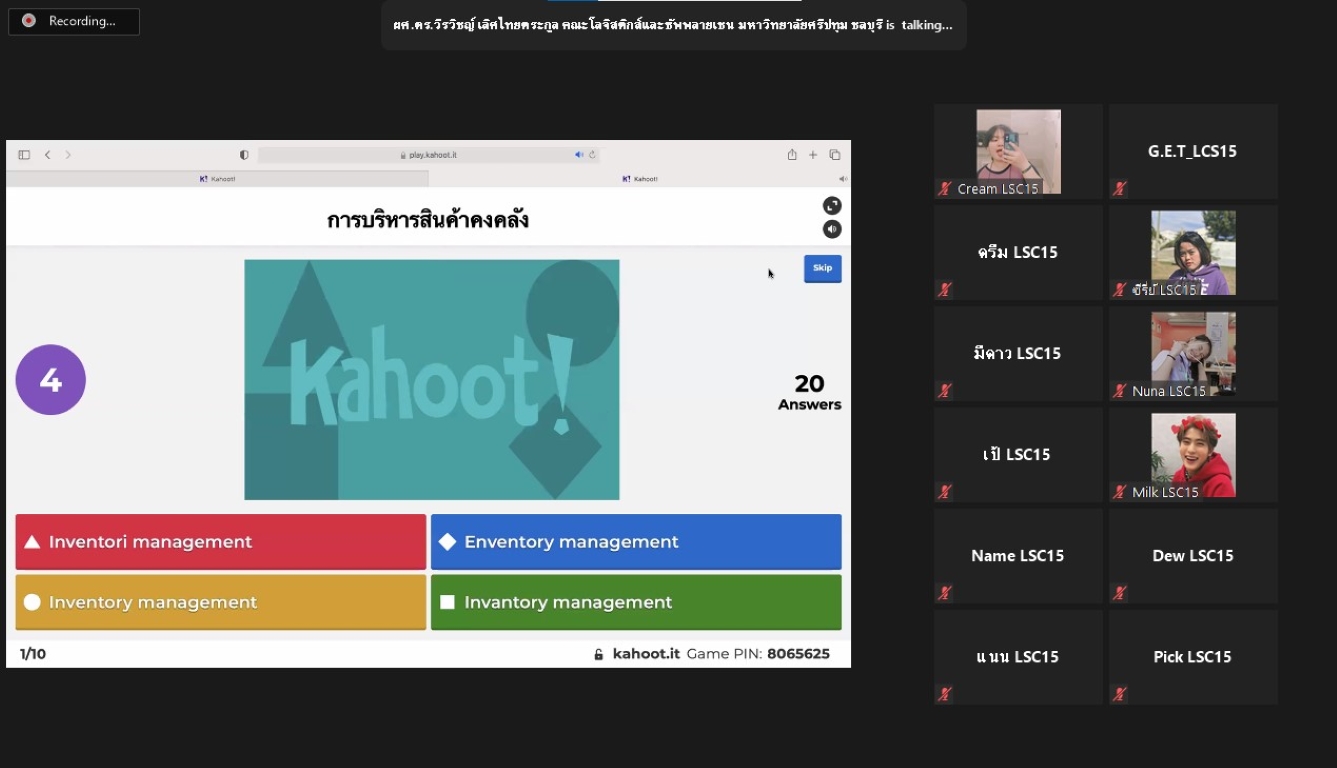Image resolution: width=1337 pixels, height=768 pixels.
Task: Select the Name LSC15 participant tile
Action: pos(1018,556)
